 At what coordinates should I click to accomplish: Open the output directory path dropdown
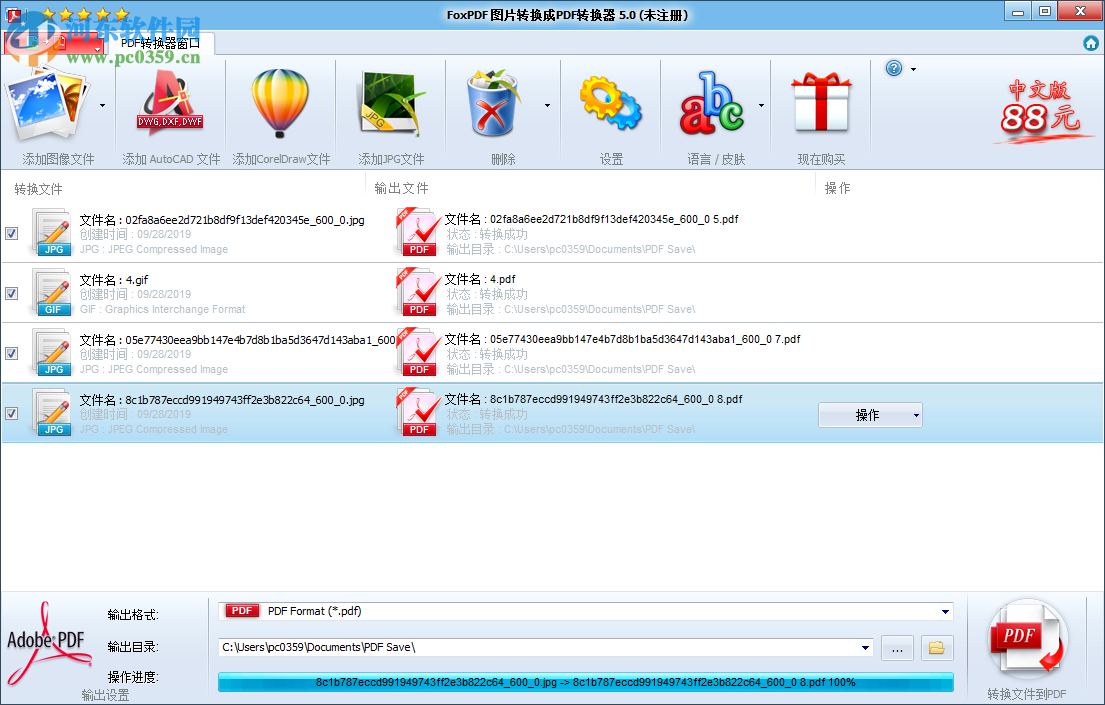pyautogui.click(x=866, y=647)
